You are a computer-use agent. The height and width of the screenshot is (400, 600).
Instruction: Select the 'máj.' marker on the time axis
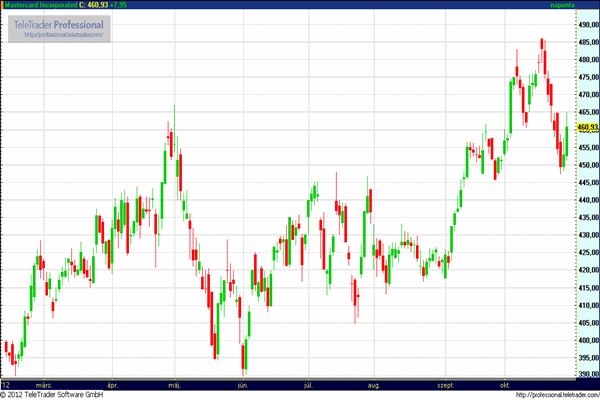point(174,384)
